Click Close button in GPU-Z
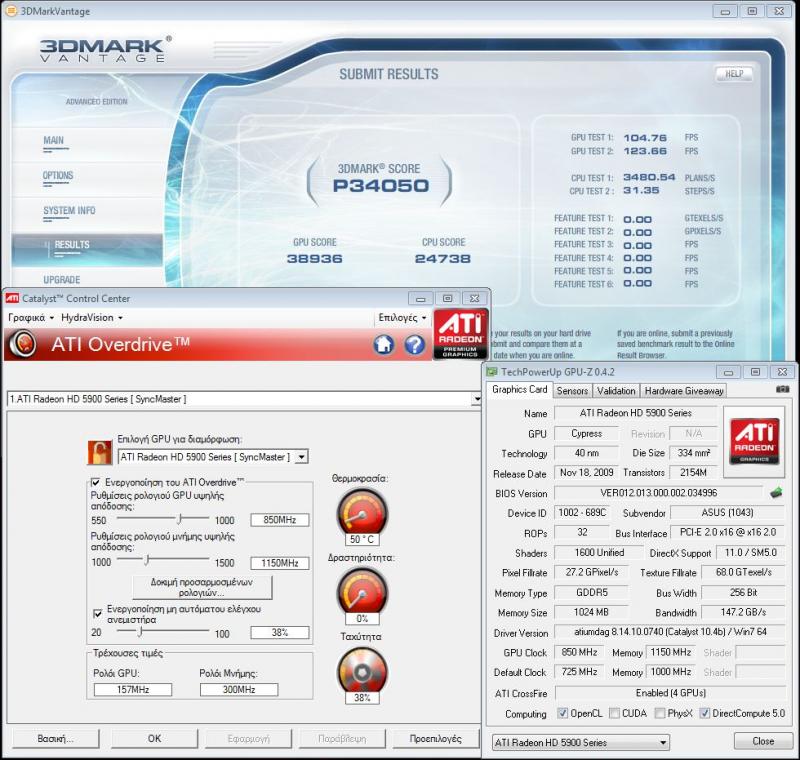The image size is (800, 760). (x=763, y=741)
